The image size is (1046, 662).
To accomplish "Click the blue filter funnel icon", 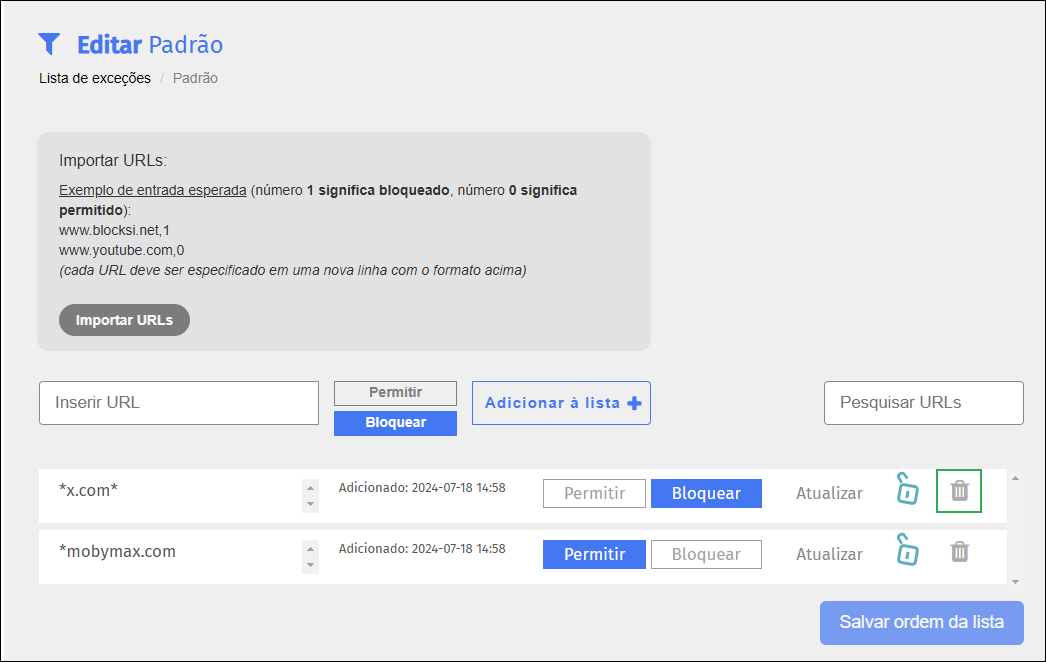I will tap(49, 44).
